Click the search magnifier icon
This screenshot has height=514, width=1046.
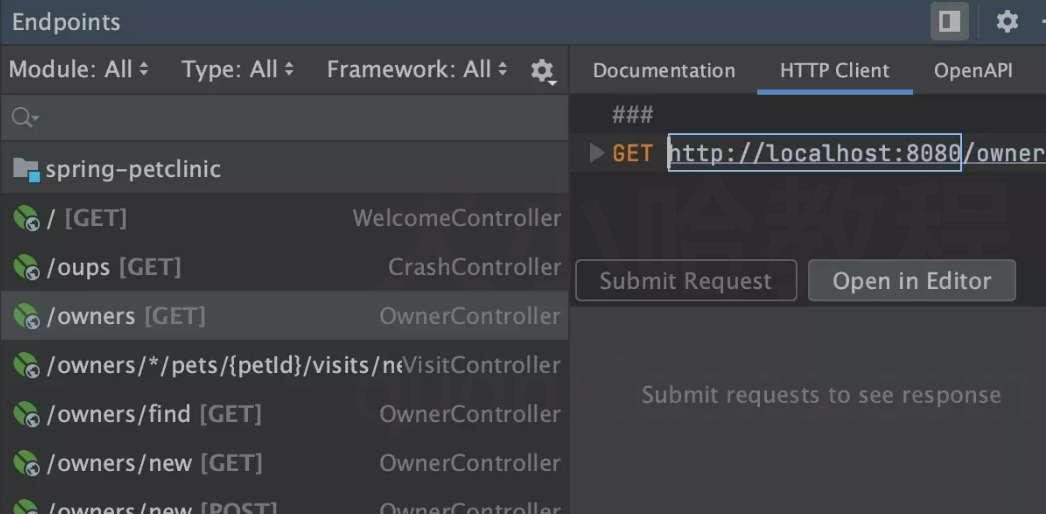coord(23,118)
